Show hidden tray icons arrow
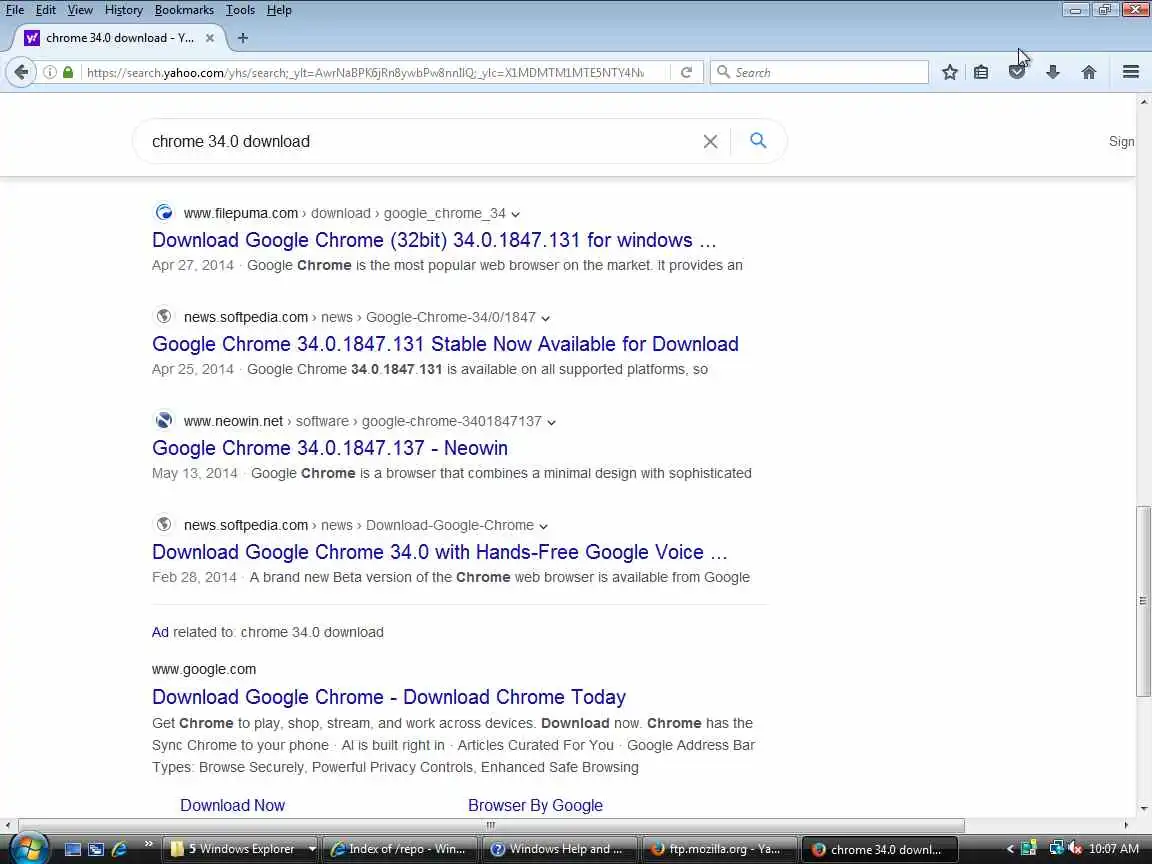Image resolution: width=1152 pixels, height=864 pixels. coord(1010,849)
